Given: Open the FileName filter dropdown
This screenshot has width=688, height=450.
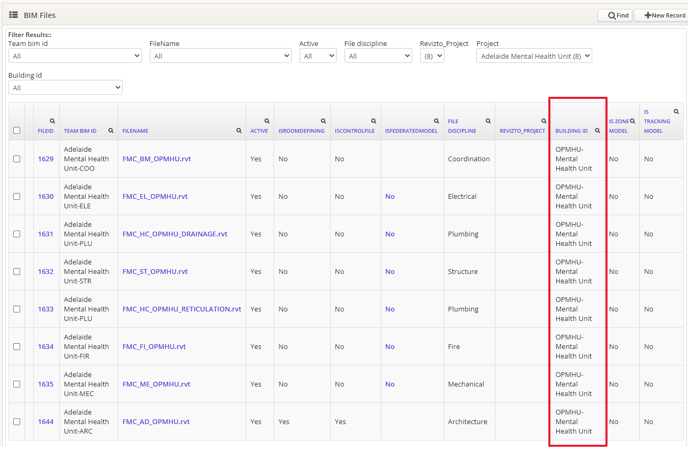Looking at the screenshot, I should [220, 56].
